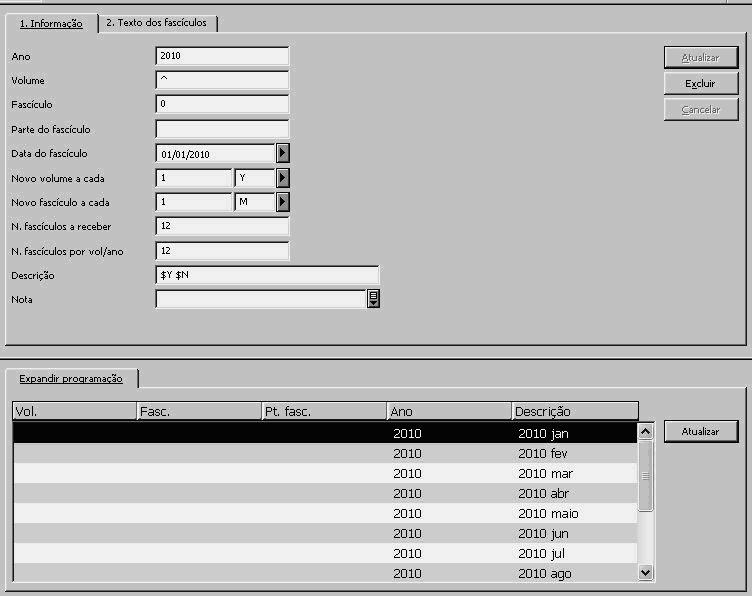This screenshot has width=752, height=596.
Task: Click Atualizar button beside the schedule list
Action: point(701,432)
